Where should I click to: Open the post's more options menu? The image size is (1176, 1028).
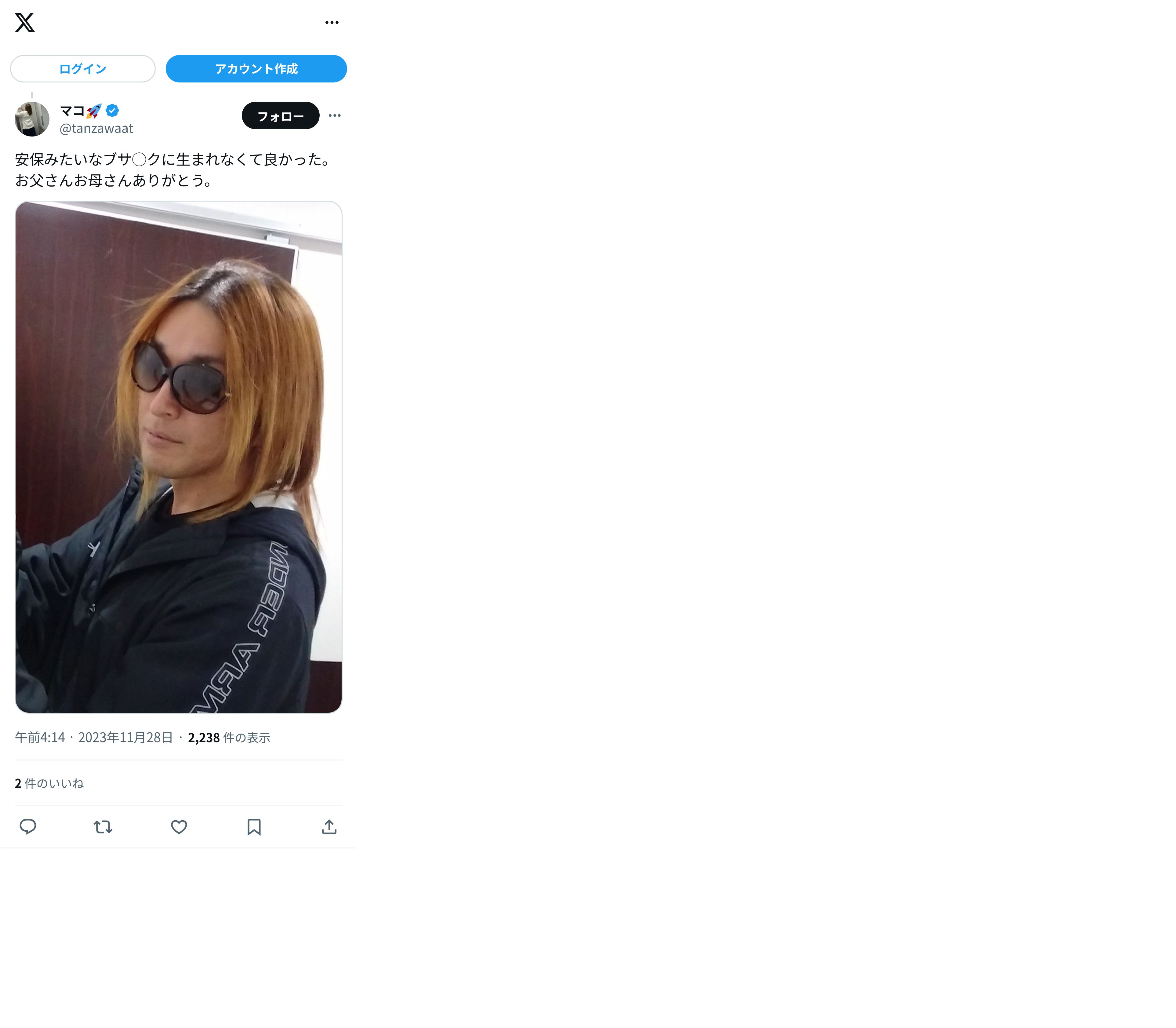[x=335, y=116]
